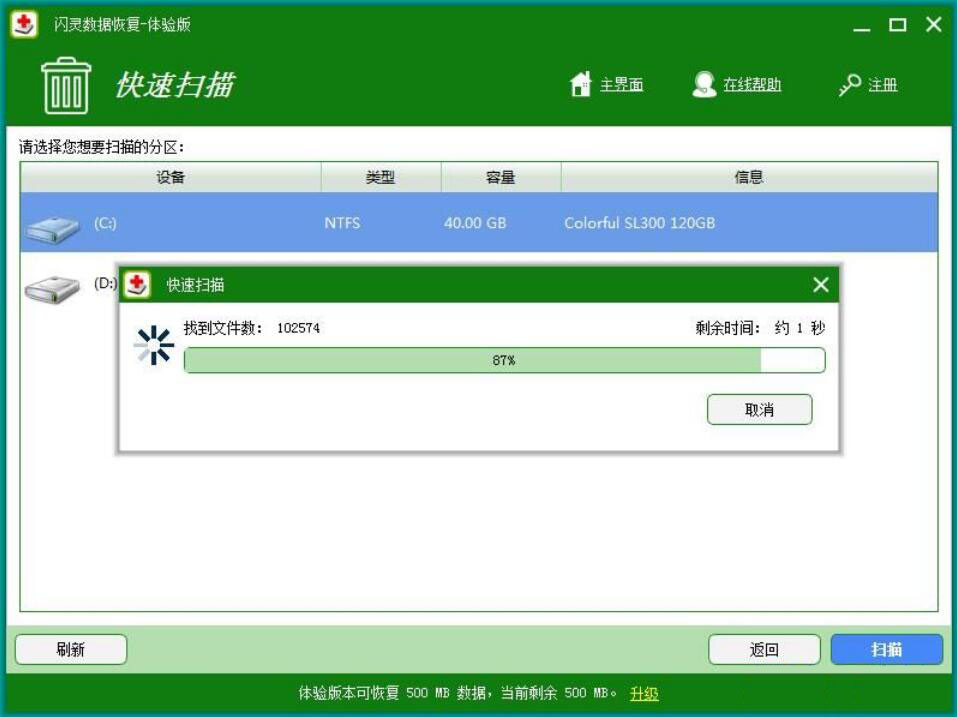Click the NTFS type cell
This screenshot has height=717, width=957.
coord(342,223)
